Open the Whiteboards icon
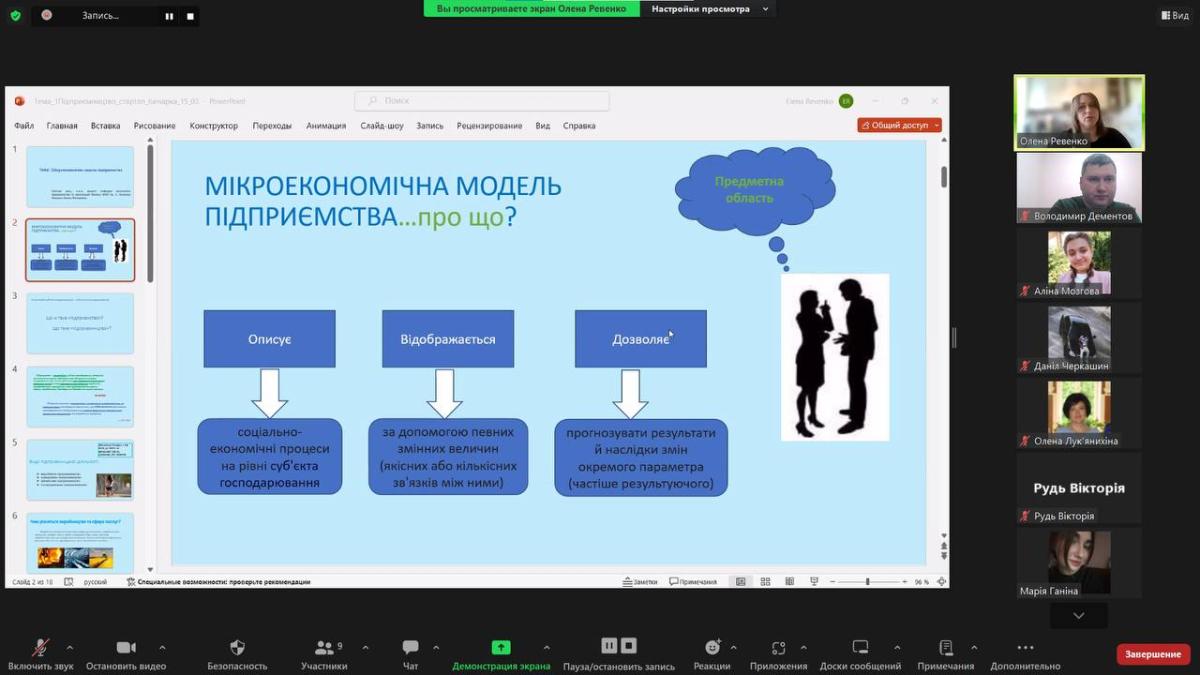Image resolution: width=1200 pixels, height=675 pixels. [860, 648]
